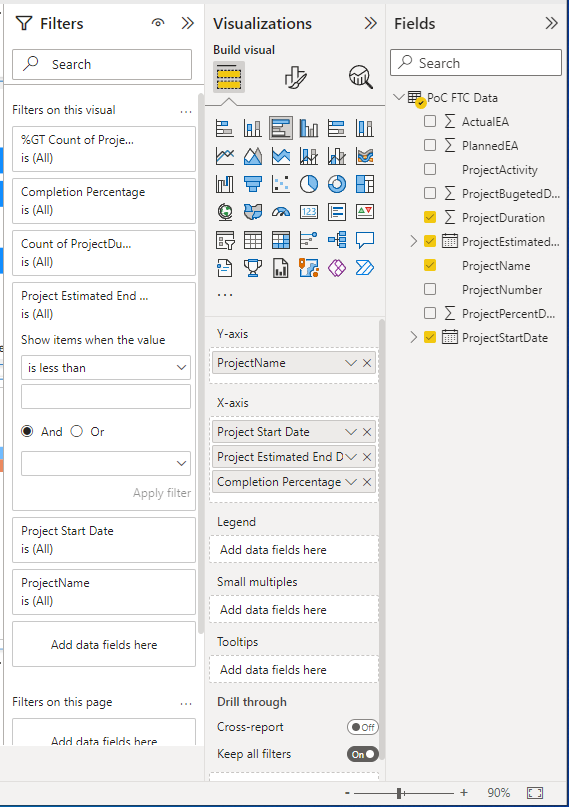This screenshot has height=807, width=569.
Task: Select the Power Apps visual icon
Action: (x=336, y=268)
